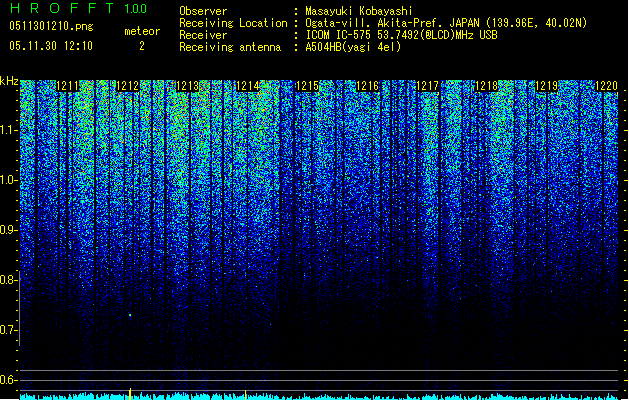Click the 1216 time marker
The width and height of the screenshot is (629, 400).
[367, 86]
